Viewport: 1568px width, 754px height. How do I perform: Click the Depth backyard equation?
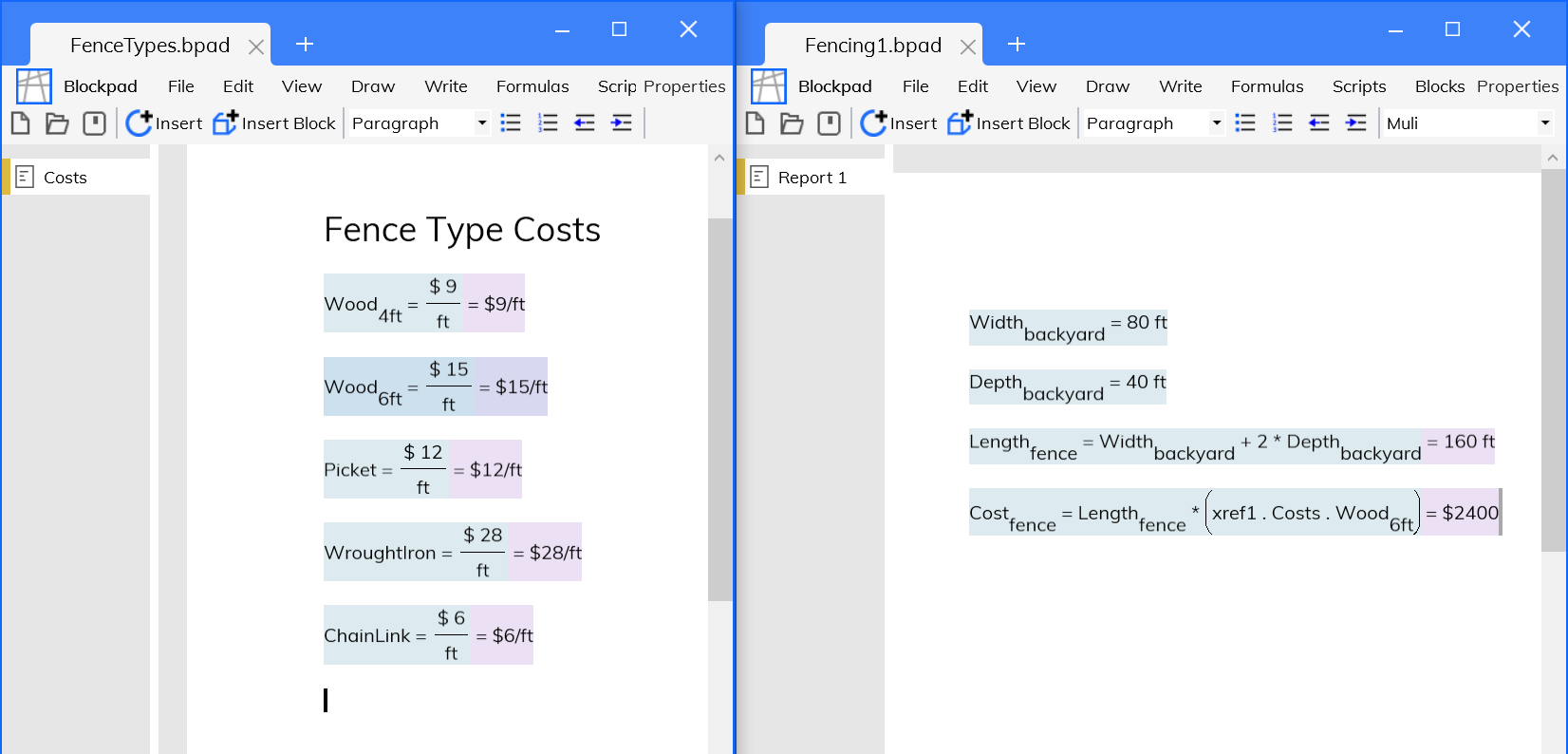pos(1068,387)
